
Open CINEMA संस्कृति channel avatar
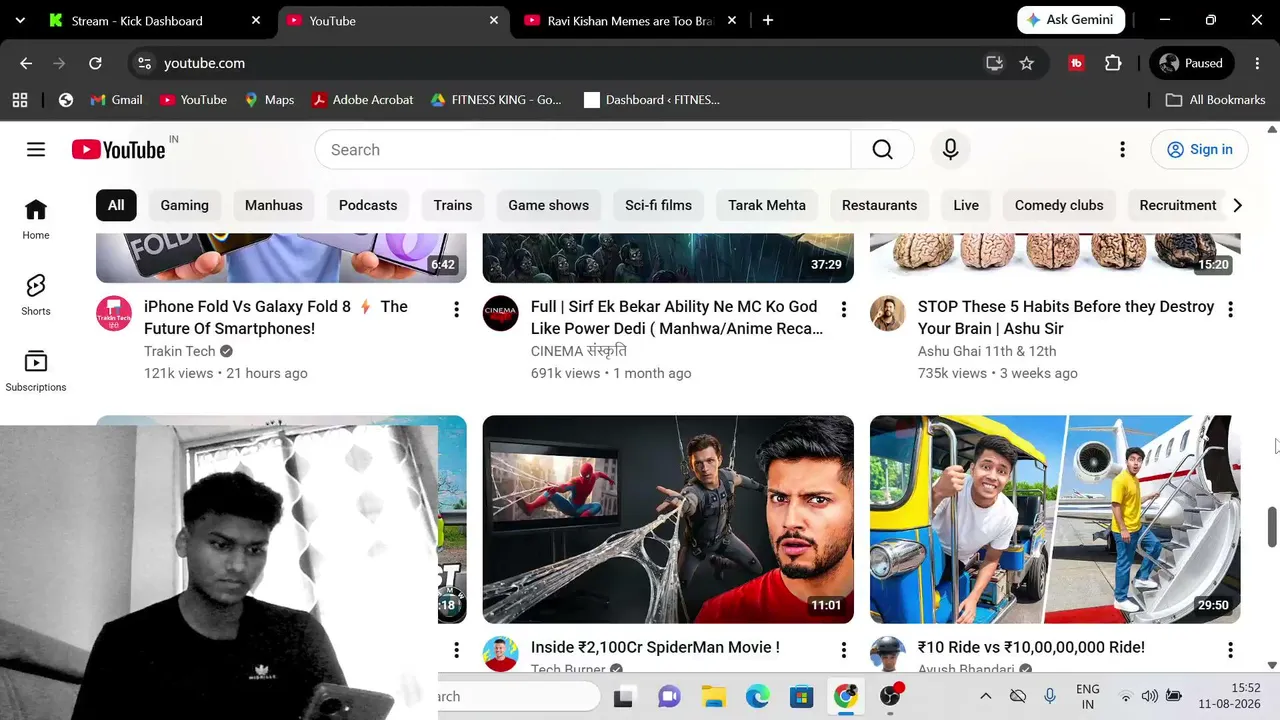point(501,313)
